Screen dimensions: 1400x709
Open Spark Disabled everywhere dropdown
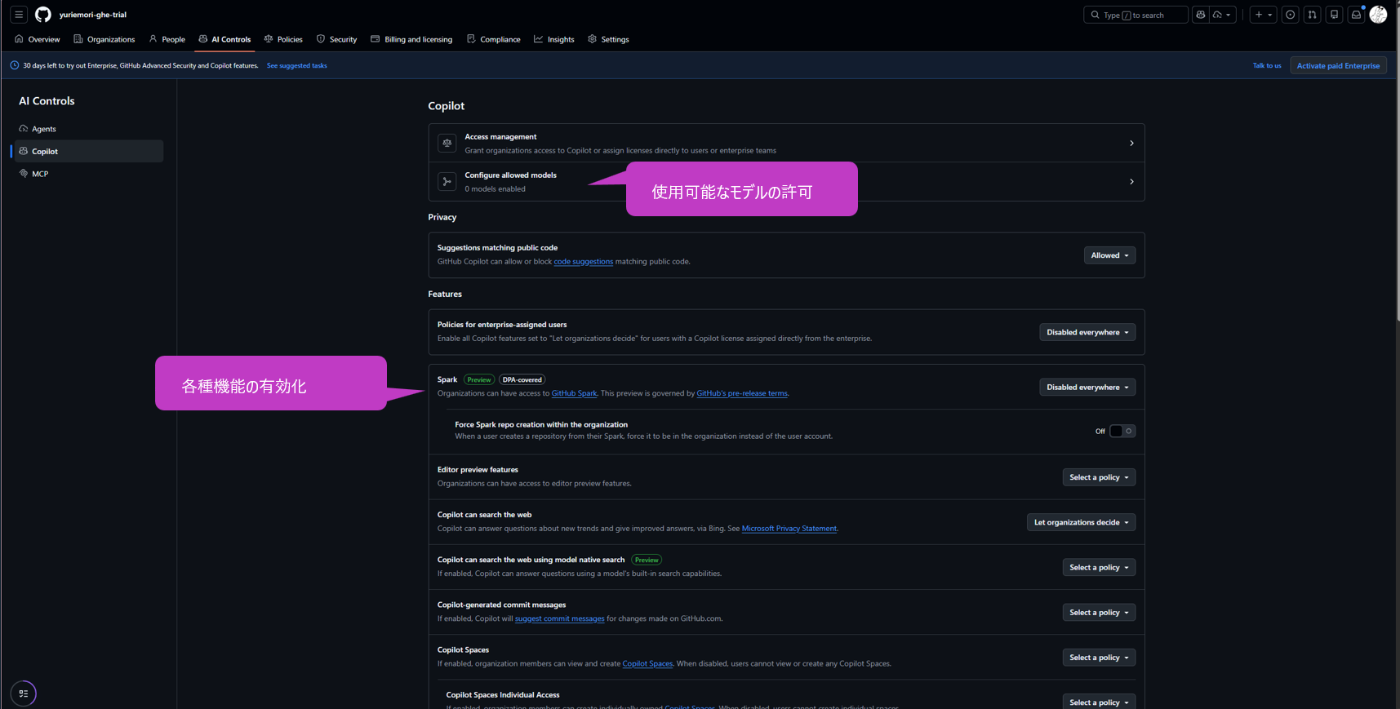(x=1088, y=387)
